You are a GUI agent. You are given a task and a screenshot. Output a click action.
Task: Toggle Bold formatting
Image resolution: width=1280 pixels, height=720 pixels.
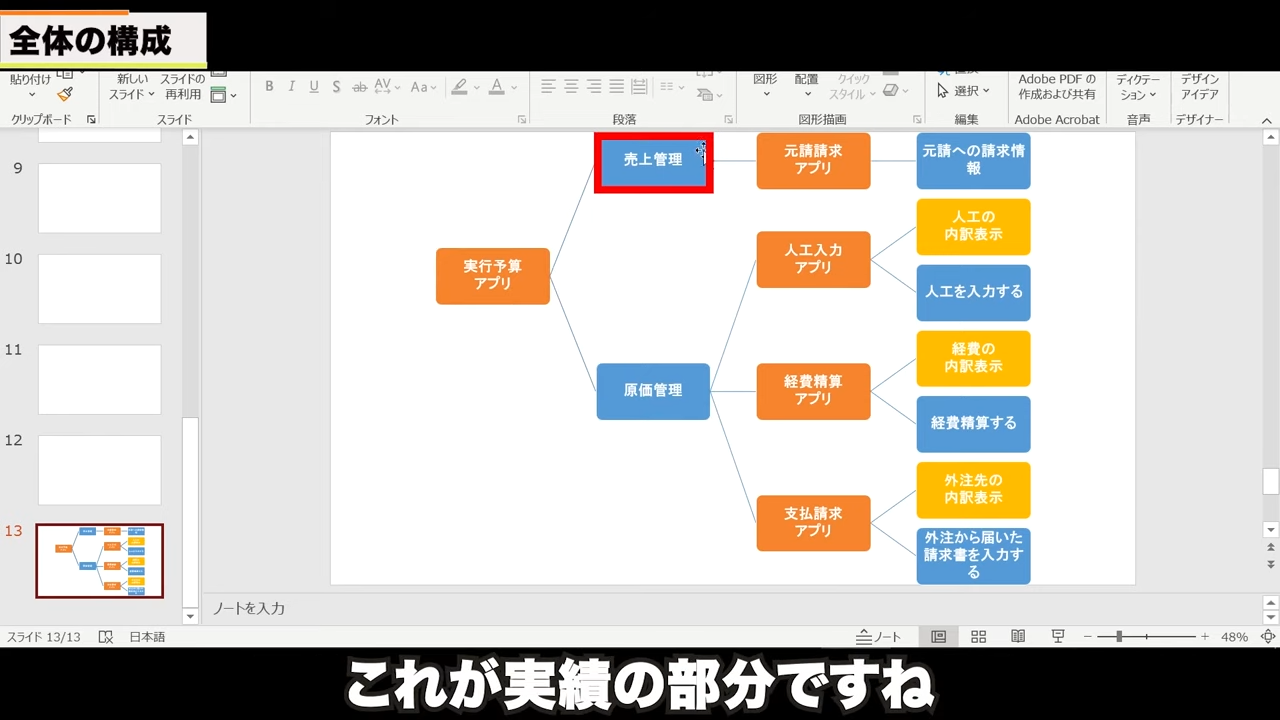(x=269, y=87)
